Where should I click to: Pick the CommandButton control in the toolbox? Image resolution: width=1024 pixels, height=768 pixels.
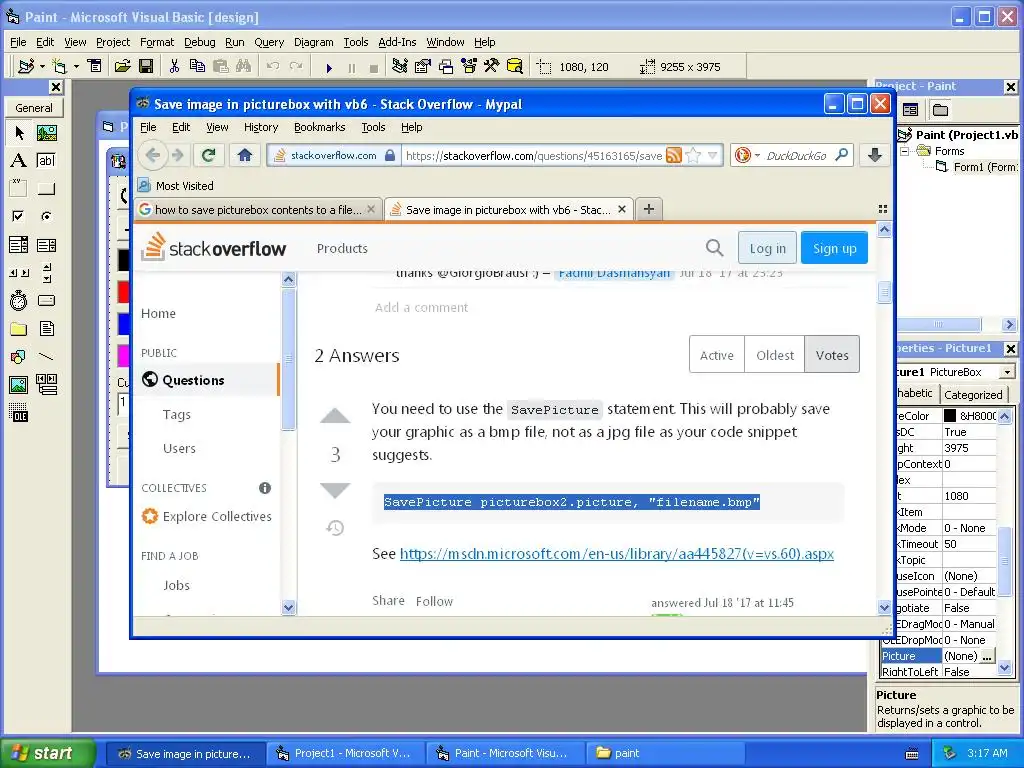click(46, 189)
